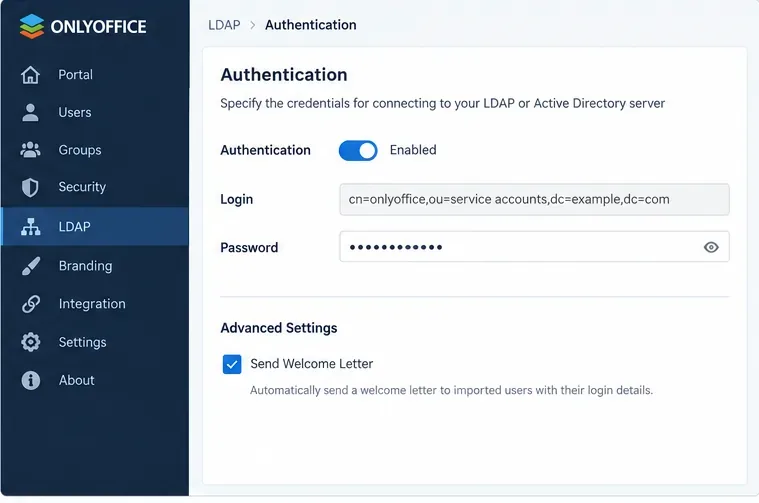
Task: Click the Authentication breadcrumb item
Action: pyautogui.click(x=311, y=25)
